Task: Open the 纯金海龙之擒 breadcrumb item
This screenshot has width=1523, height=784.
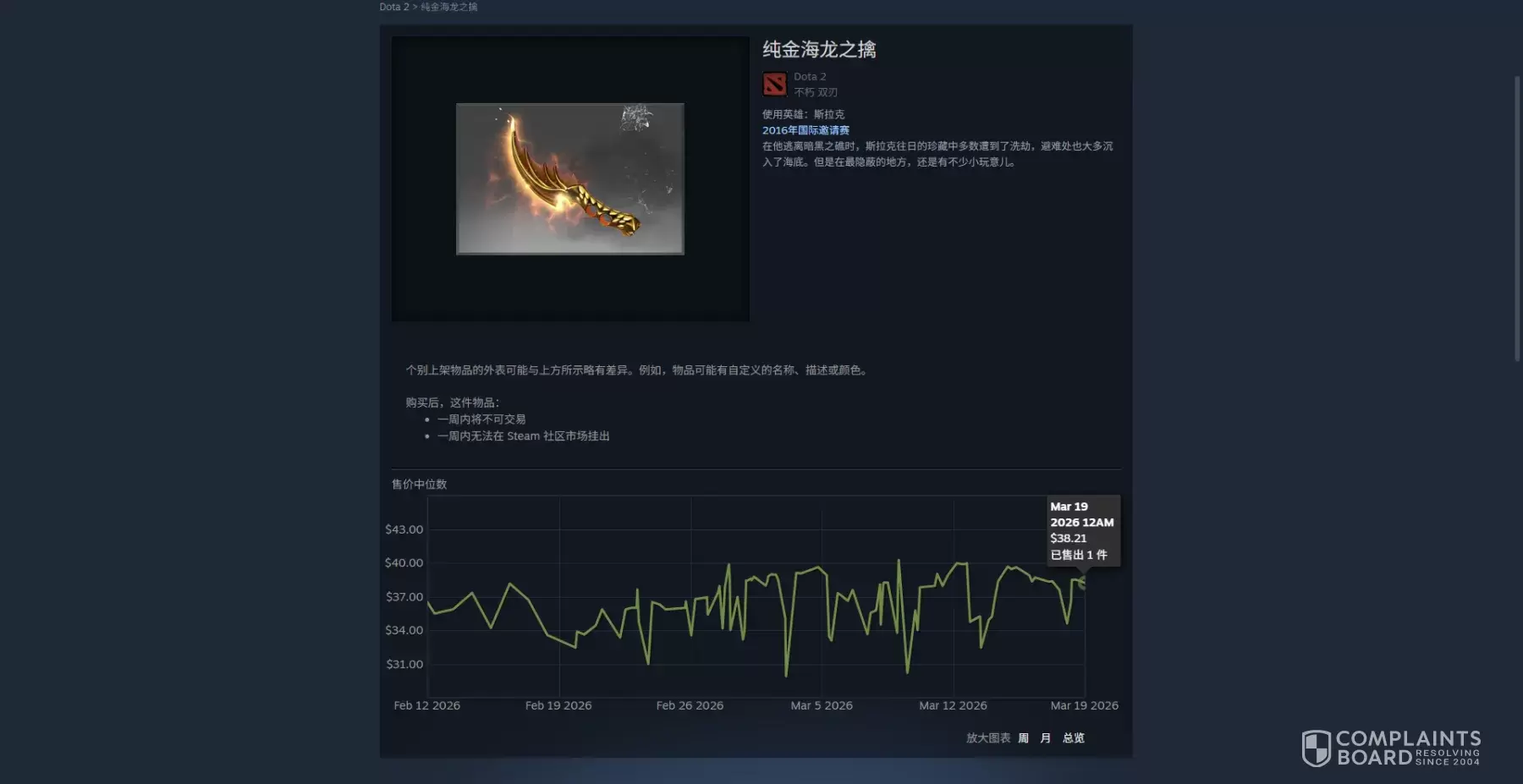Action: tap(449, 7)
